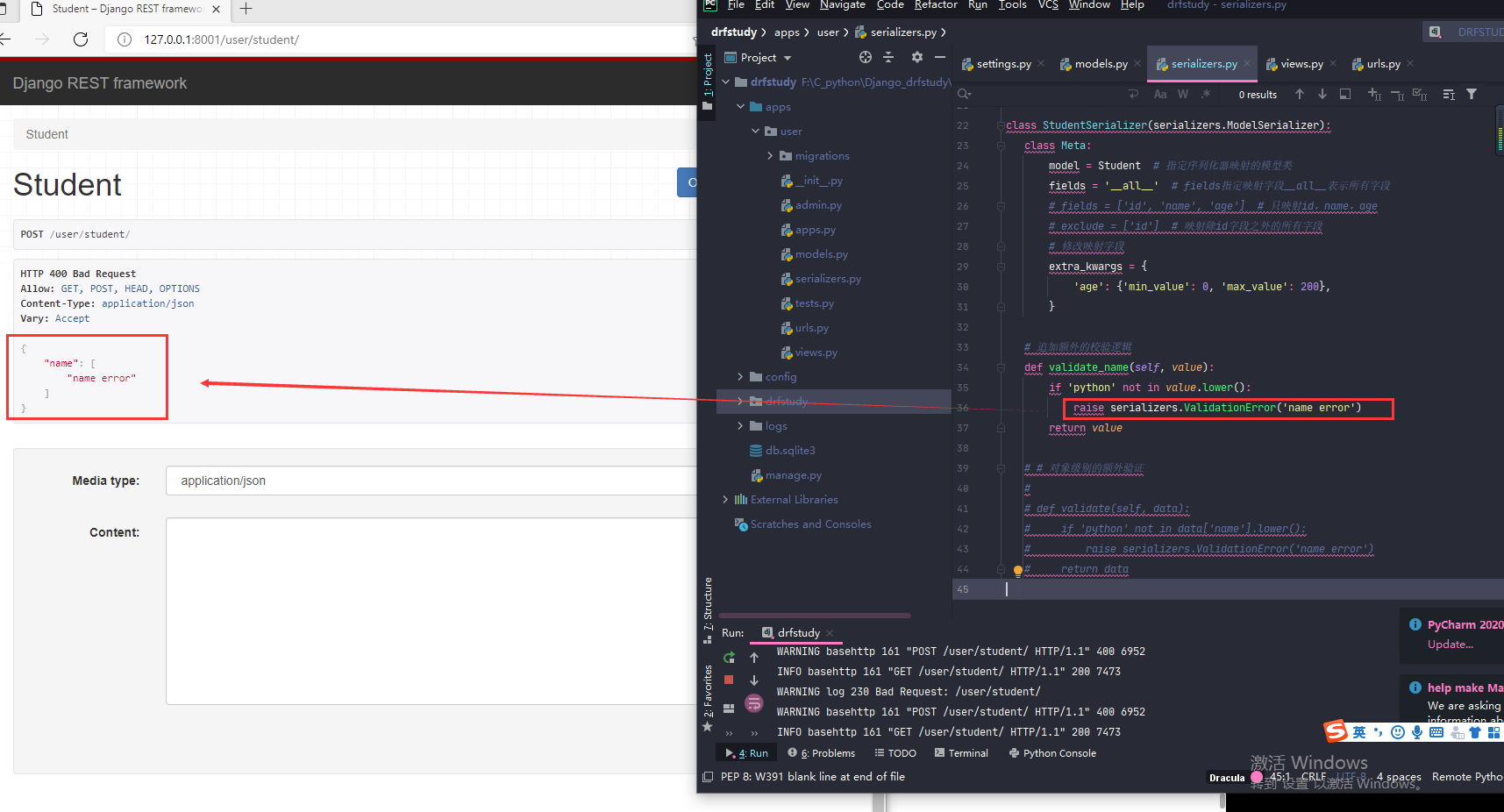Expand the migrations folder
Image resolution: width=1504 pixels, height=812 pixels.
(x=770, y=156)
